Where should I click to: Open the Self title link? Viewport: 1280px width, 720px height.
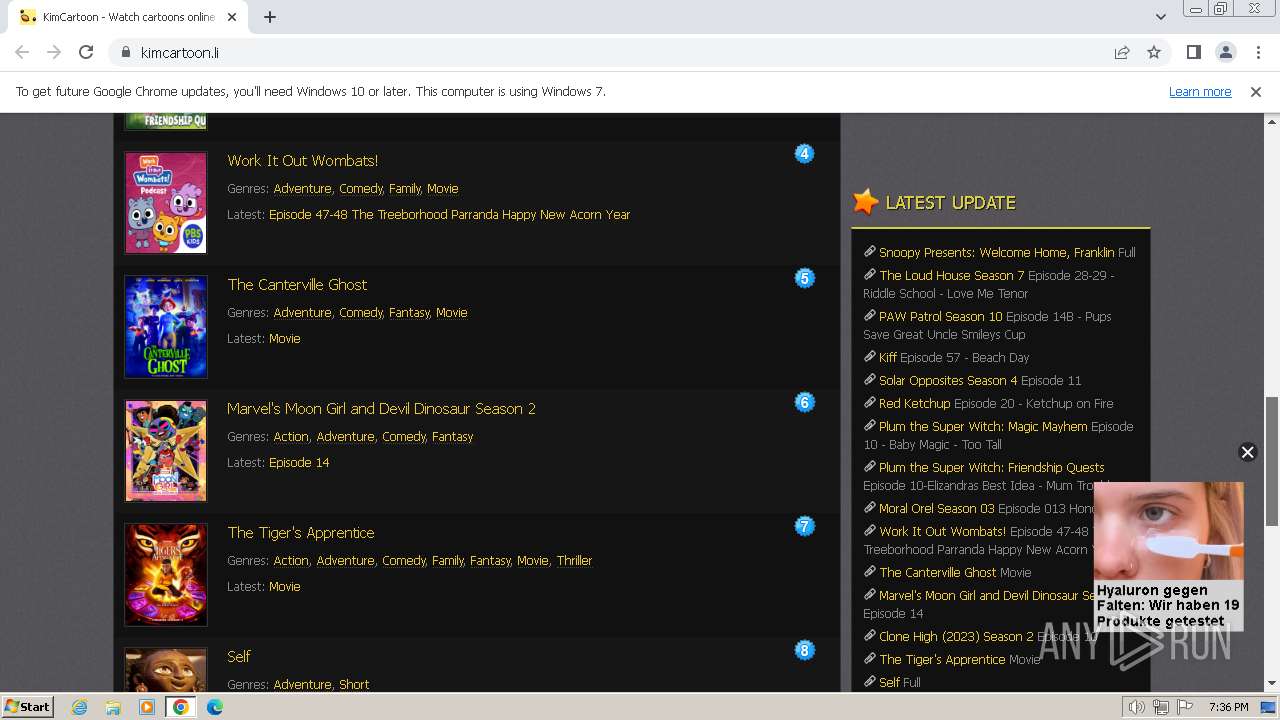point(239,656)
